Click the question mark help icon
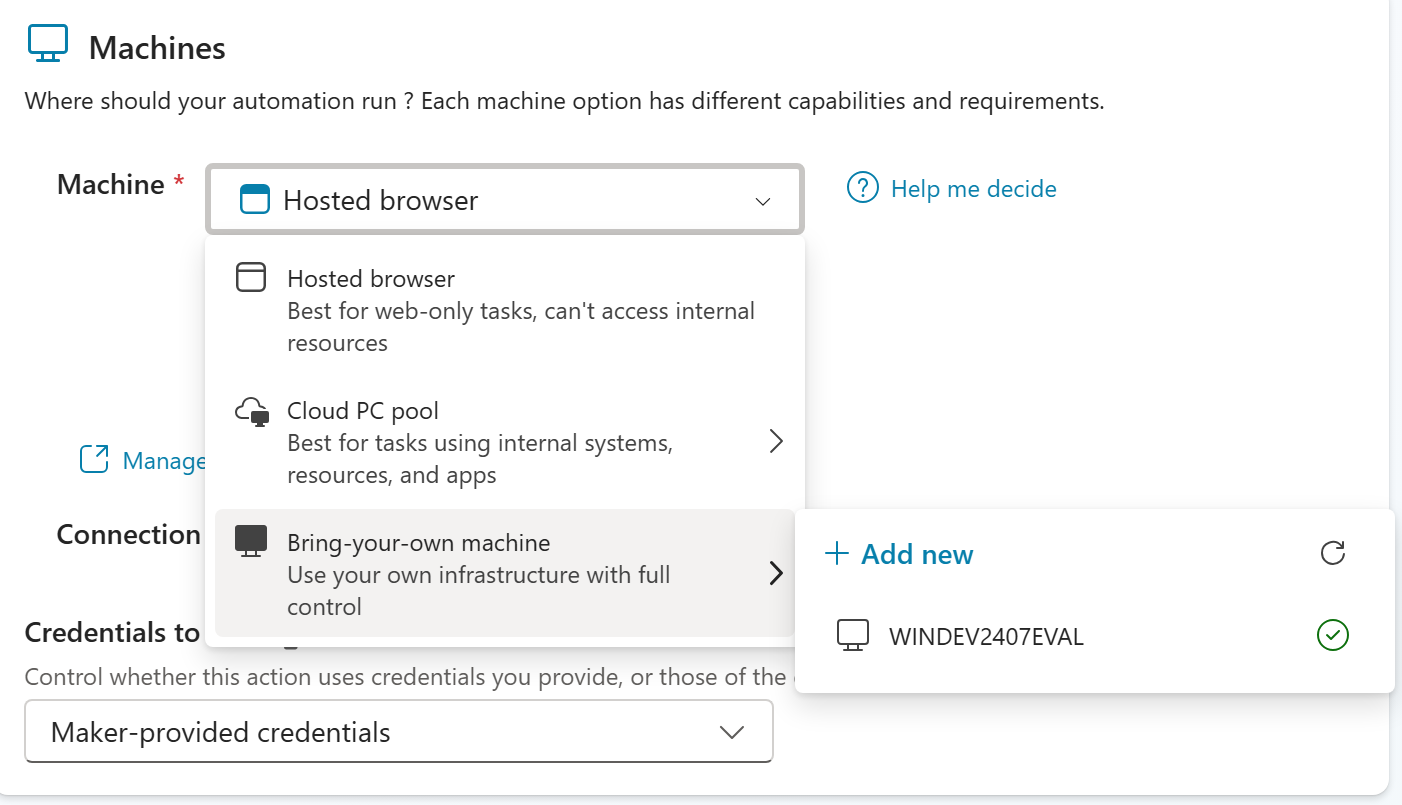The width and height of the screenshot is (1402, 805). coord(862,188)
